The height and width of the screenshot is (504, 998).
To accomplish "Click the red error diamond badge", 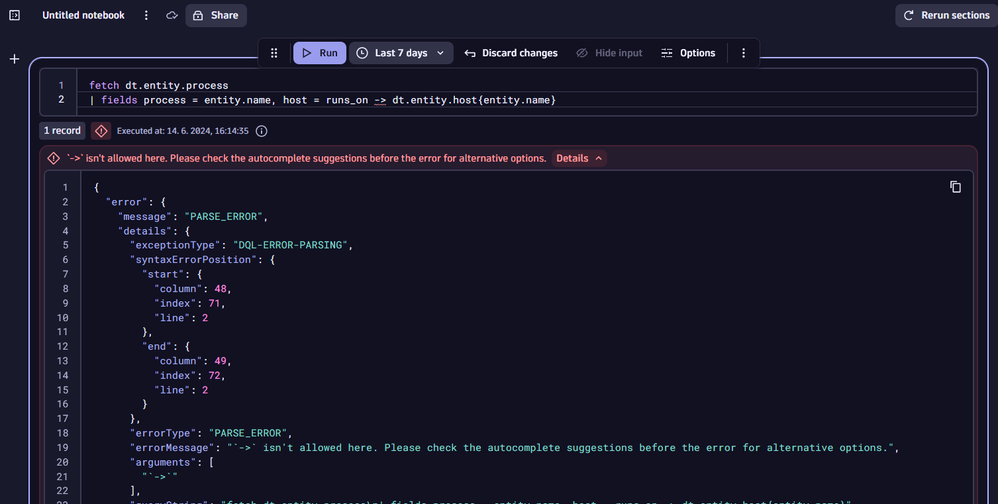I will pyautogui.click(x=101, y=131).
